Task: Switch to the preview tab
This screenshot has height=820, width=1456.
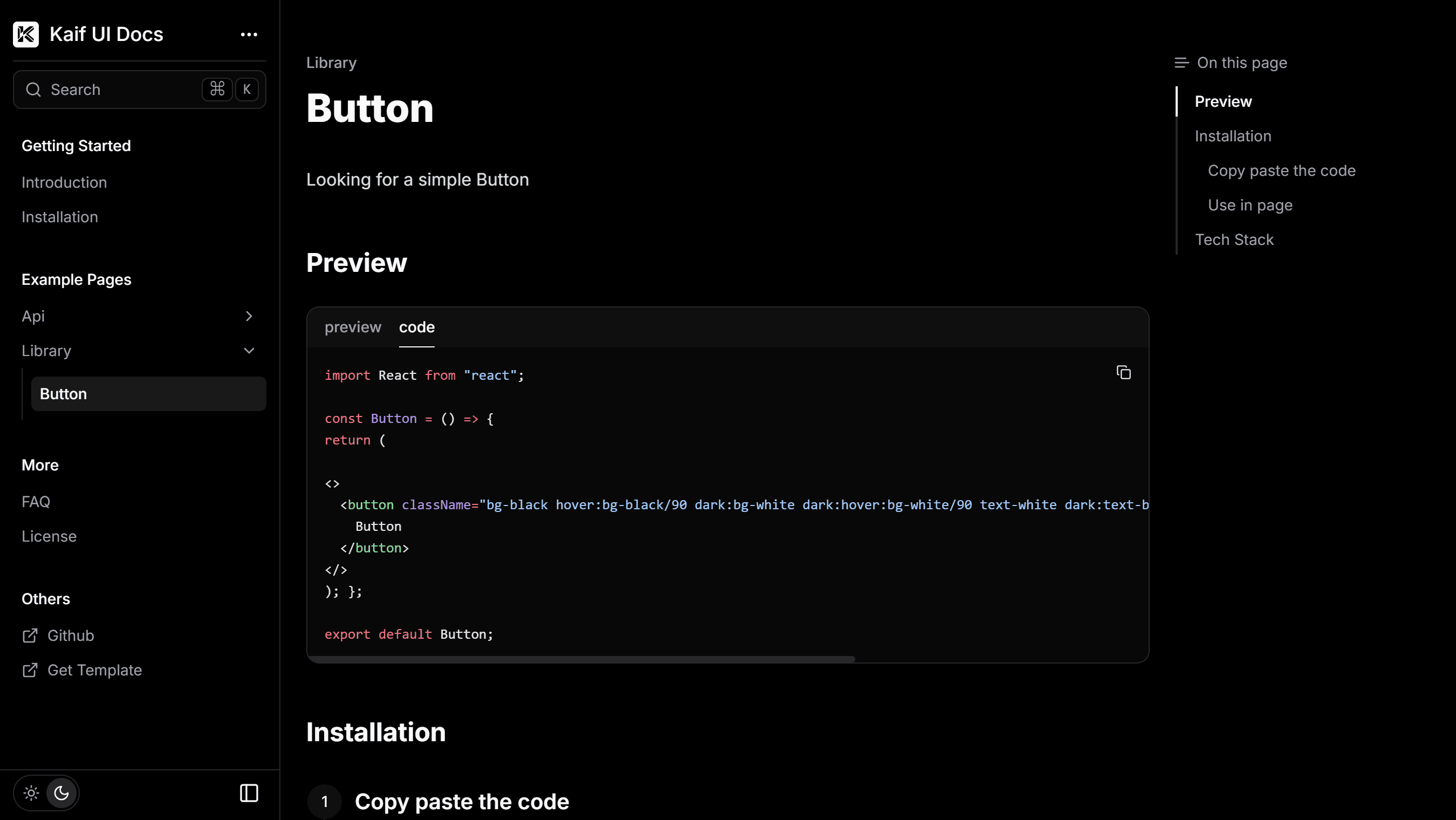Action: pos(353,327)
